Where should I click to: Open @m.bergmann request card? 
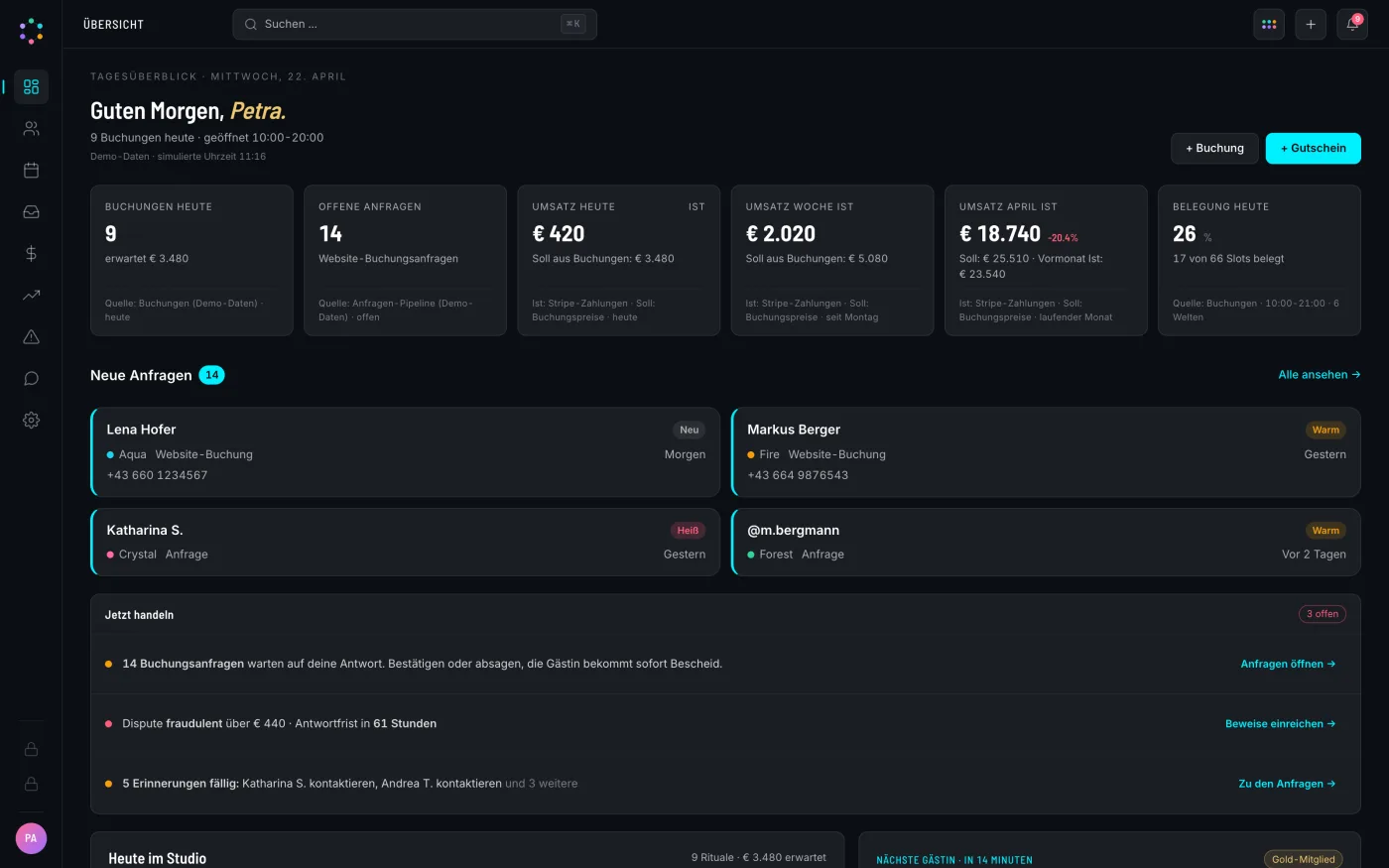[1046, 543]
